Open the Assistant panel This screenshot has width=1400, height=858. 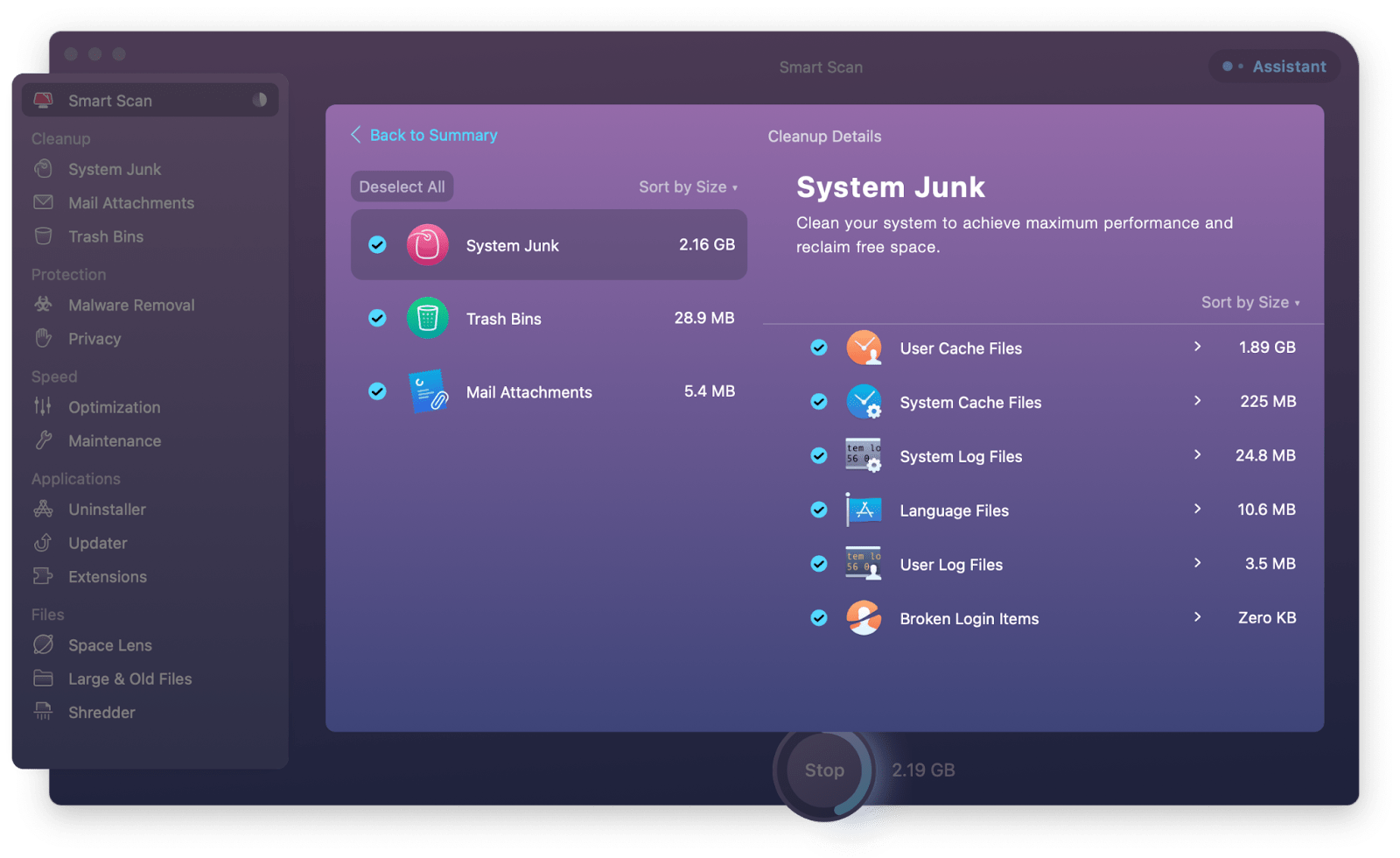click(1275, 67)
